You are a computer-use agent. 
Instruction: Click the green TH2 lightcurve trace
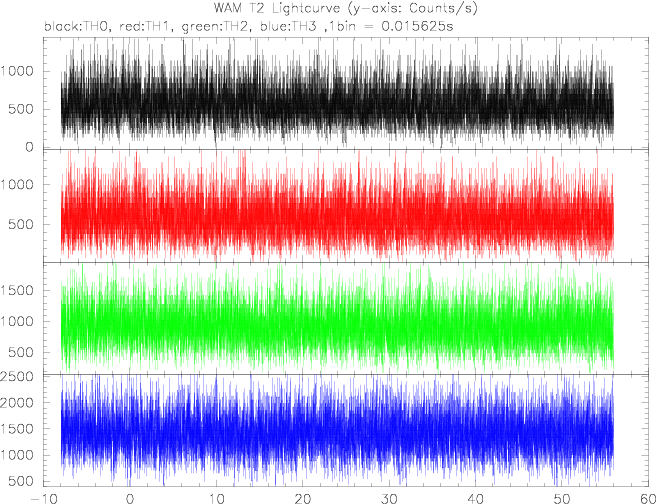[337, 318]
